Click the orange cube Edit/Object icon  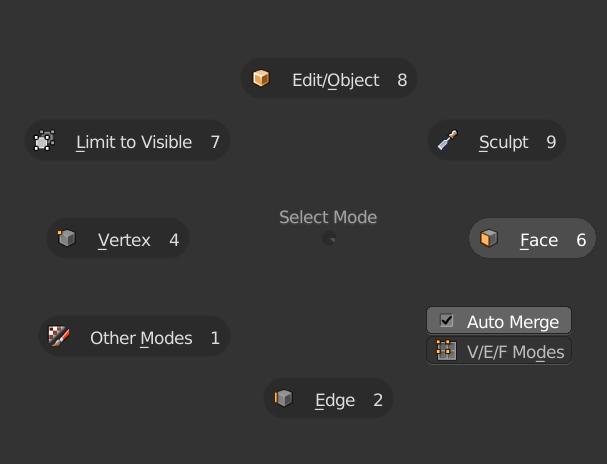261,79
